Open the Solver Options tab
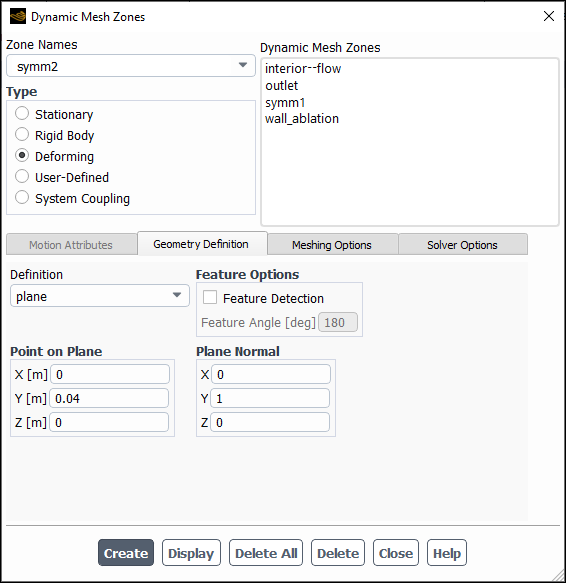This screenshot has width=566, height=583. pyautogui.click(x=462, y=245)
